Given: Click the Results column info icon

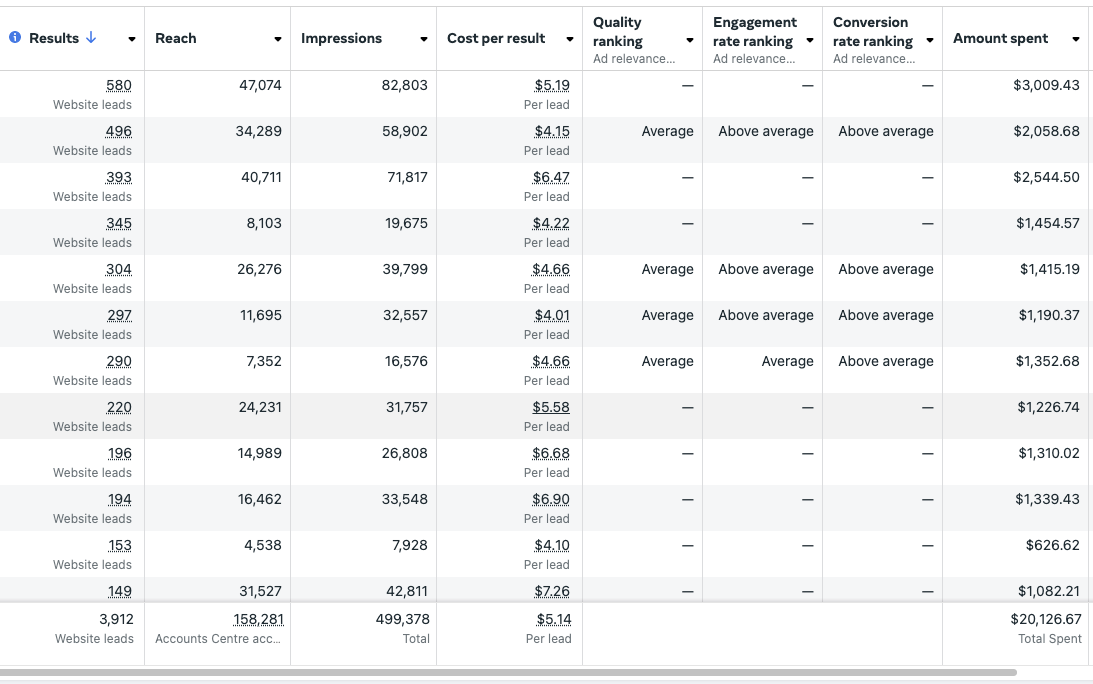Looking at the screenshot, I should coord(15,38).
